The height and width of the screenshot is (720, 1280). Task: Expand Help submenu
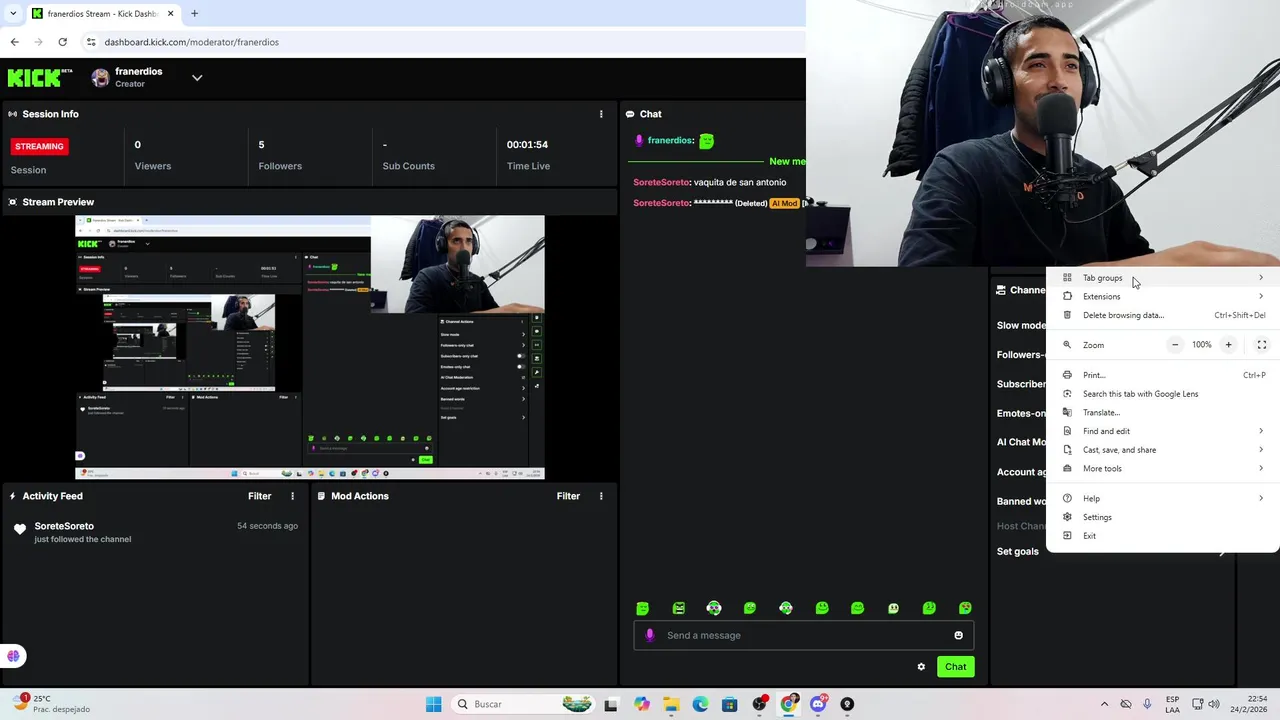point(1163,498)
